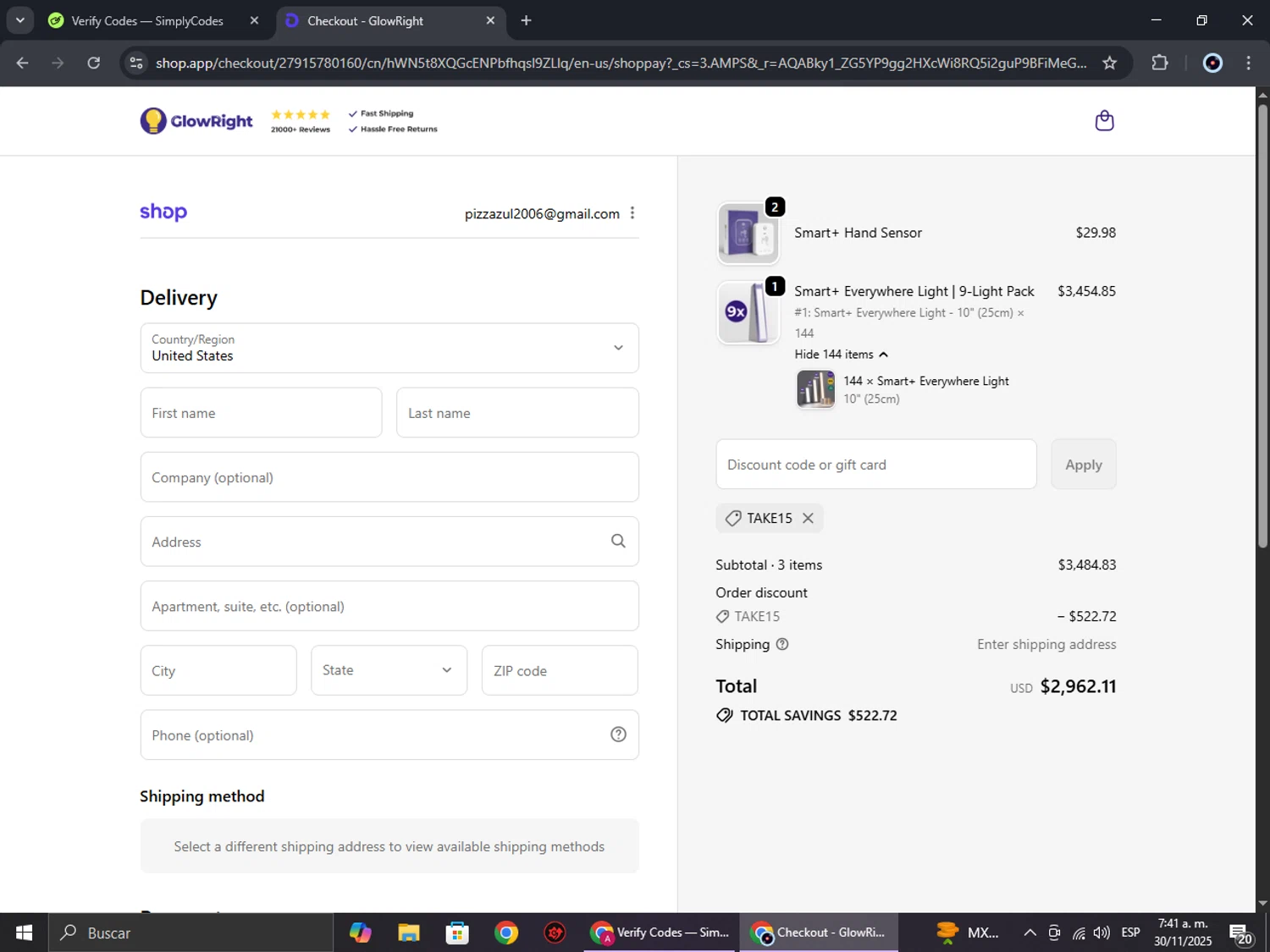Viewport: 1270px width, 952px height.
Task: Reload the checkout page
Action: coord(94,63)
